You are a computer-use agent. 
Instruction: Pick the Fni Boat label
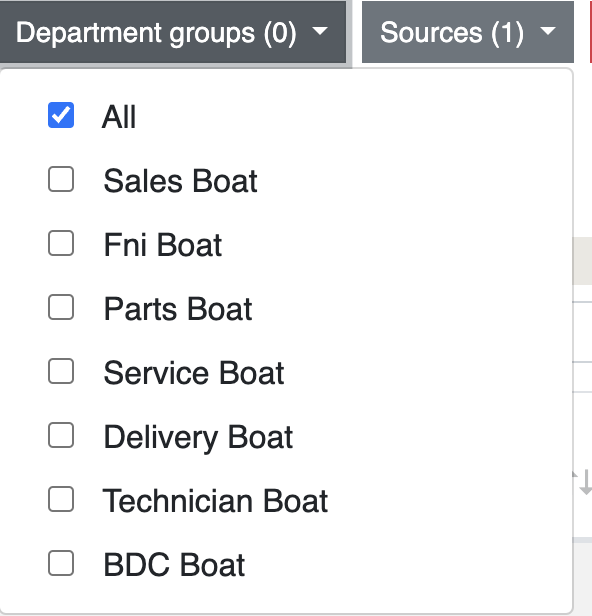coord(163,245)
